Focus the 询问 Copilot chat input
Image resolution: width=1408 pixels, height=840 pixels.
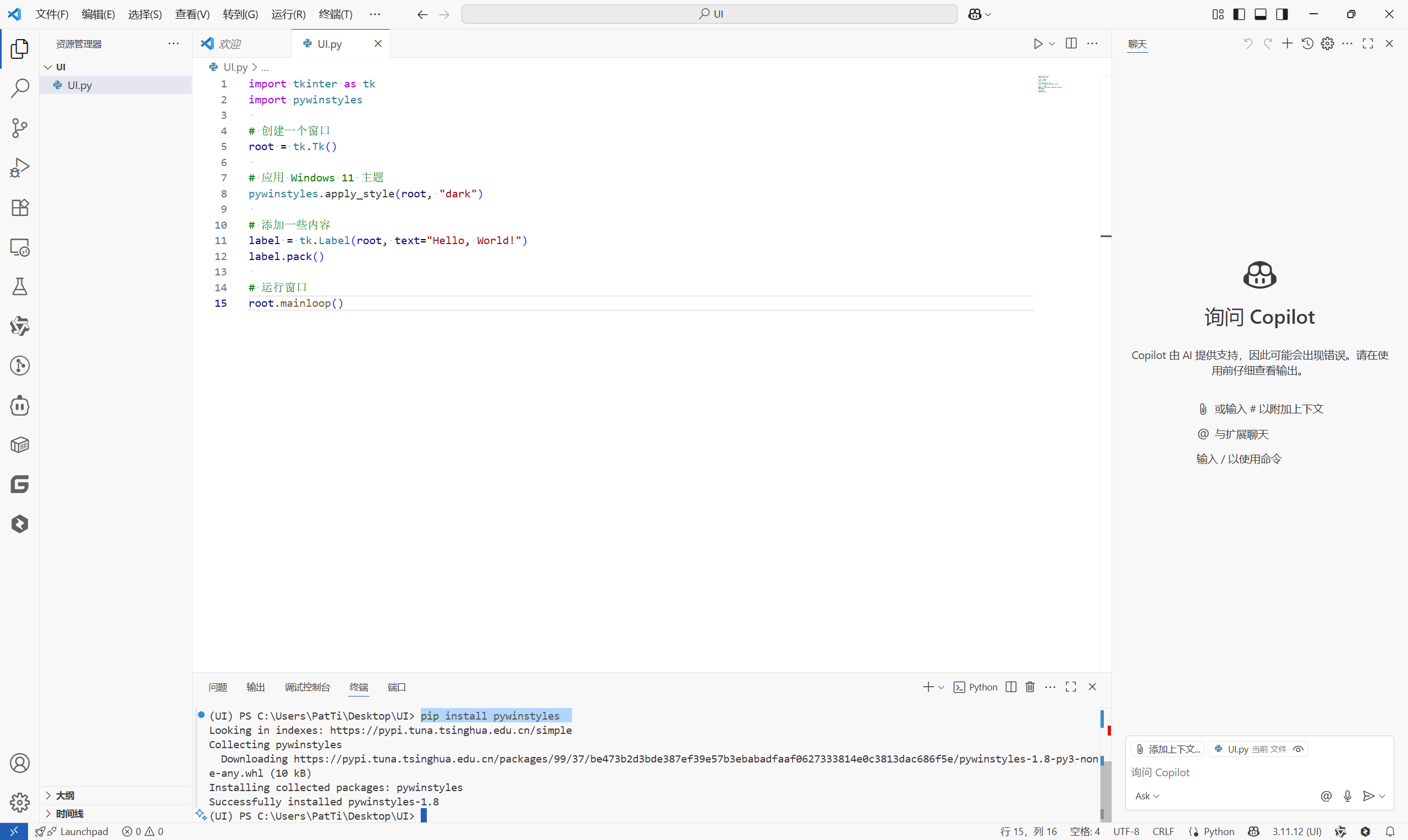[1259, 772]
